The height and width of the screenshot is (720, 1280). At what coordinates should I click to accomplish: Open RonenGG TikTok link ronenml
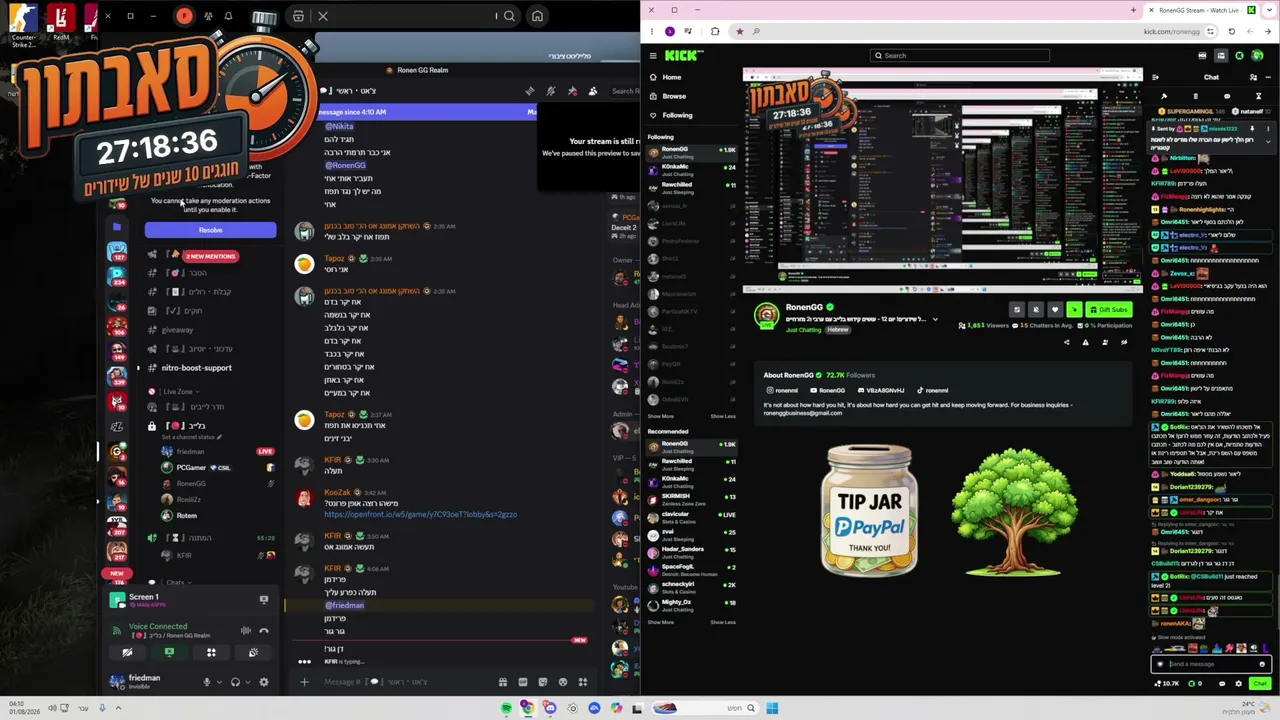932,391
